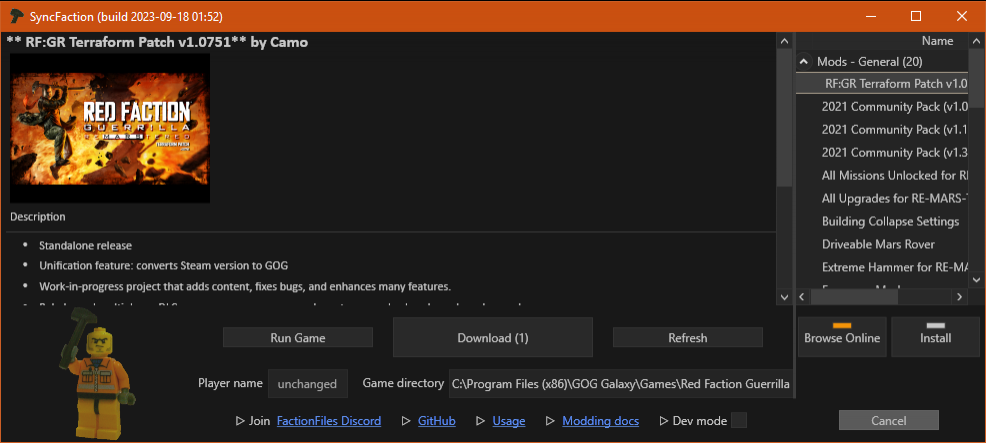The width and height of the screenshot is (986, 443).
Task: Click the Player name input field
Action: 307,383
